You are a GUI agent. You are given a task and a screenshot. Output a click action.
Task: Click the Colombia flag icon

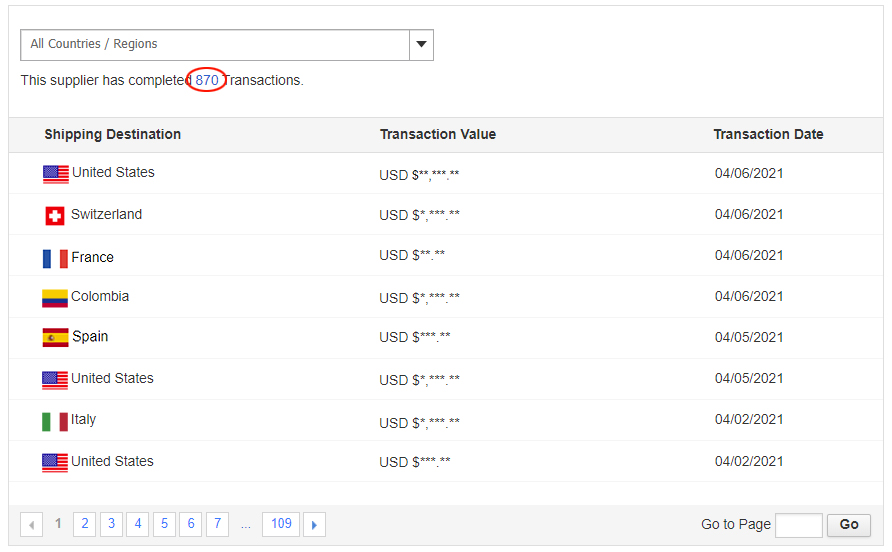pyautogui.click(x=55, y=298)
